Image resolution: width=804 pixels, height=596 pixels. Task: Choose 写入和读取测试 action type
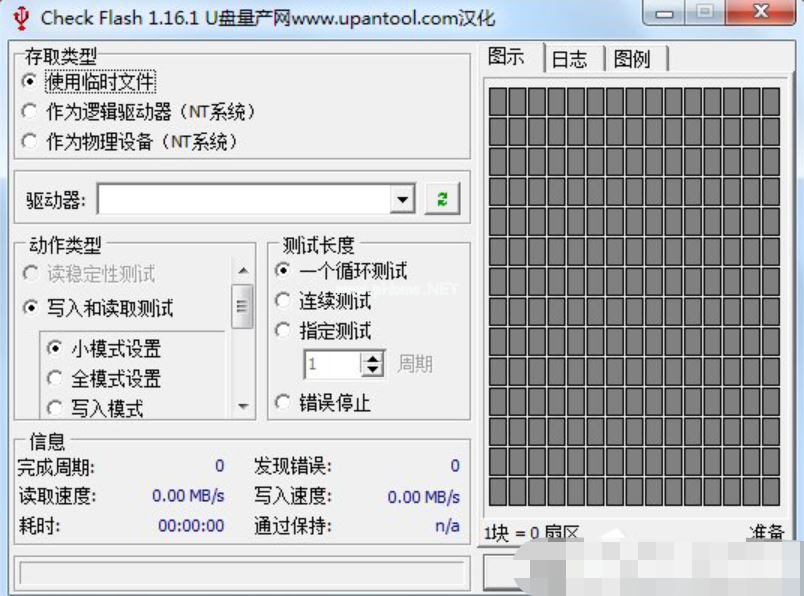click(x=31, y=308)
